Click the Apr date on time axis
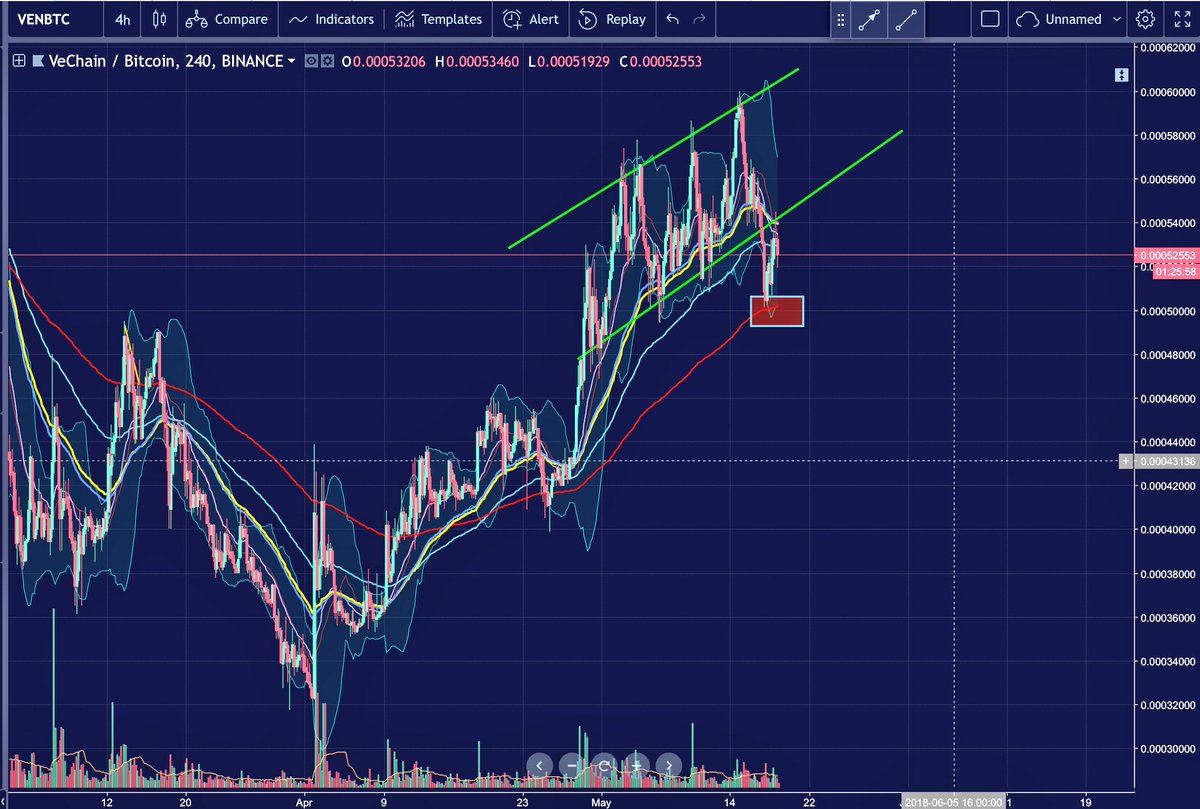The height and width of the screenshot is (809, 1200). click(x=305, y=801)
